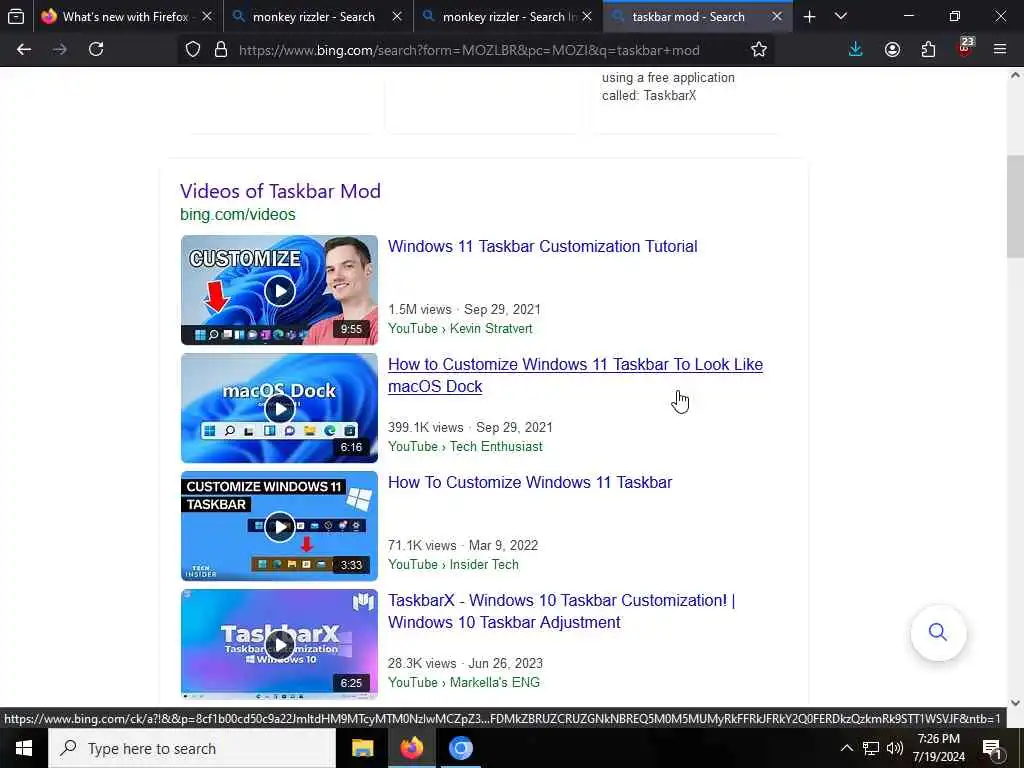This screenshot has height=768, width=1024.
Task: Click the blue circular app on the taskbar
Action: point(460,748)
